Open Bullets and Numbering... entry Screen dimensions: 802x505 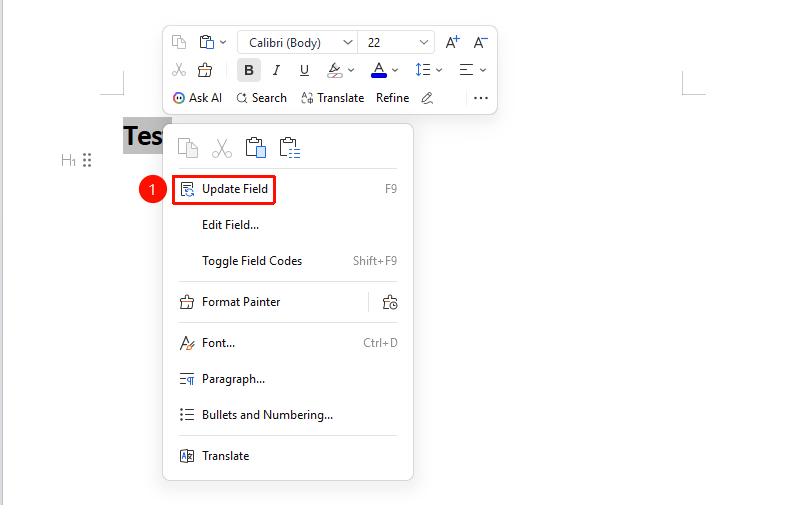(x=288, y=415)
